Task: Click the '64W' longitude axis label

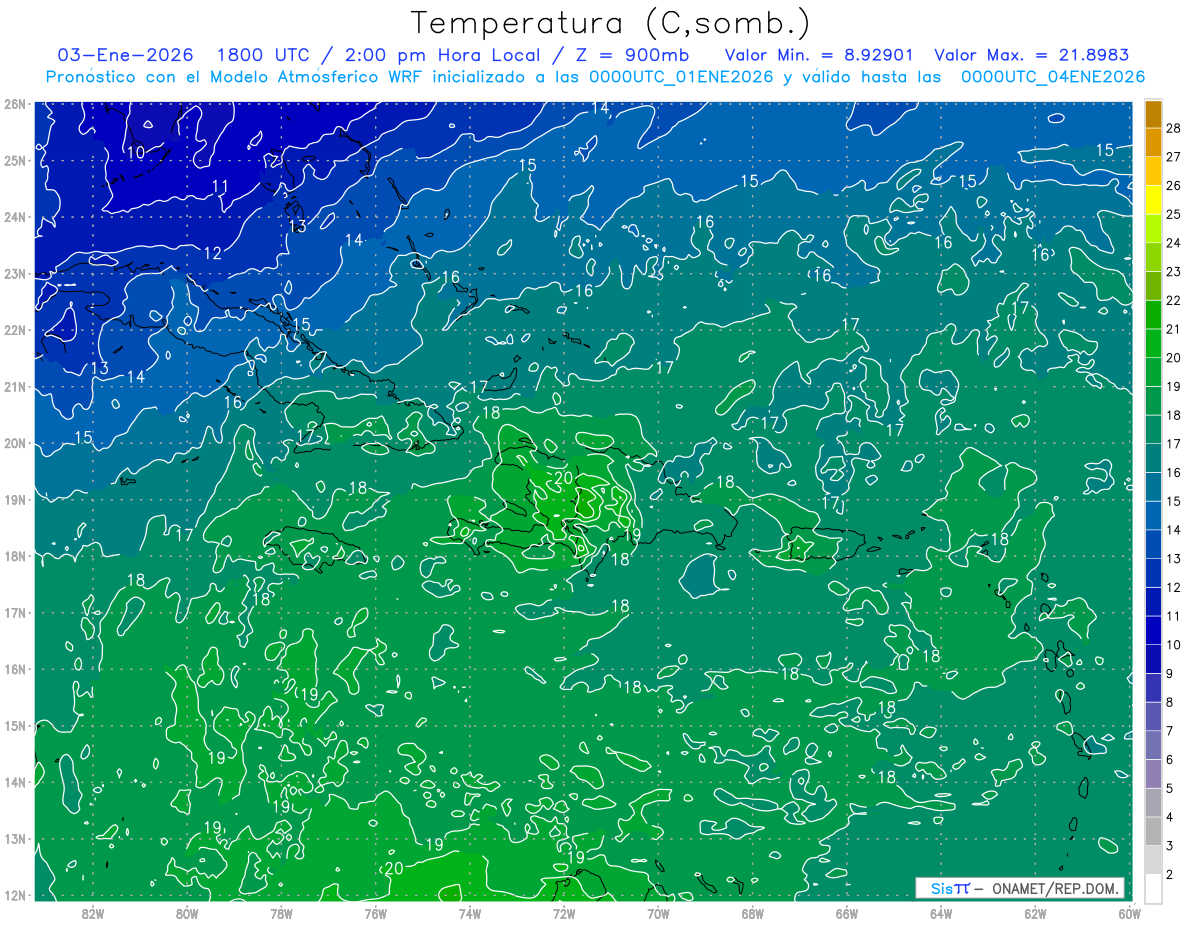Action: 941,913
